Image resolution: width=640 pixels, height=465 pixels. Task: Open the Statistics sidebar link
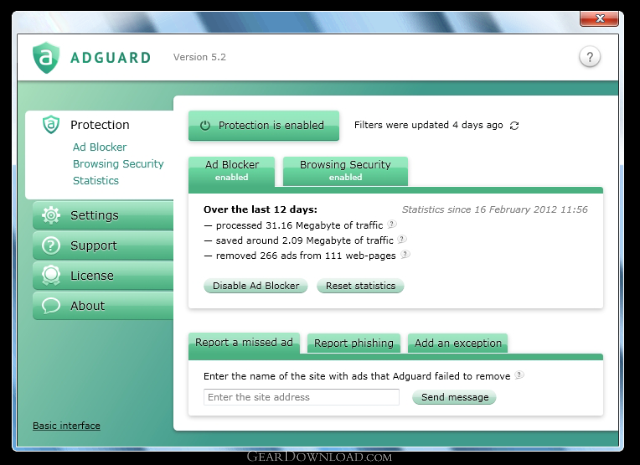click(96, 180)
